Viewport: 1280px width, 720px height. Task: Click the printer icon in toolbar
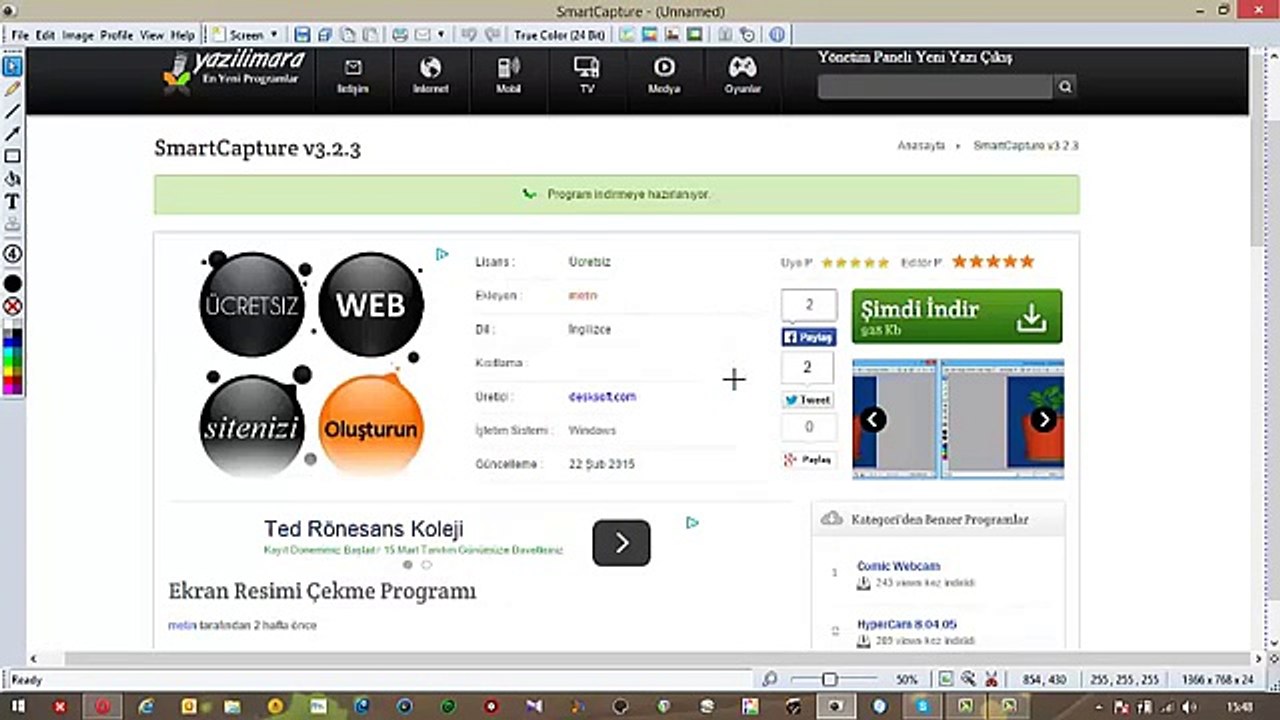400,35
